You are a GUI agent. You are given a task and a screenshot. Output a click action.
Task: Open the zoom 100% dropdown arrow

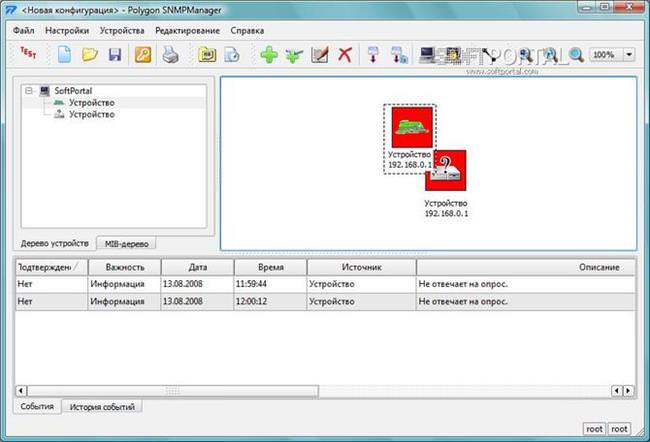point(629,54)
